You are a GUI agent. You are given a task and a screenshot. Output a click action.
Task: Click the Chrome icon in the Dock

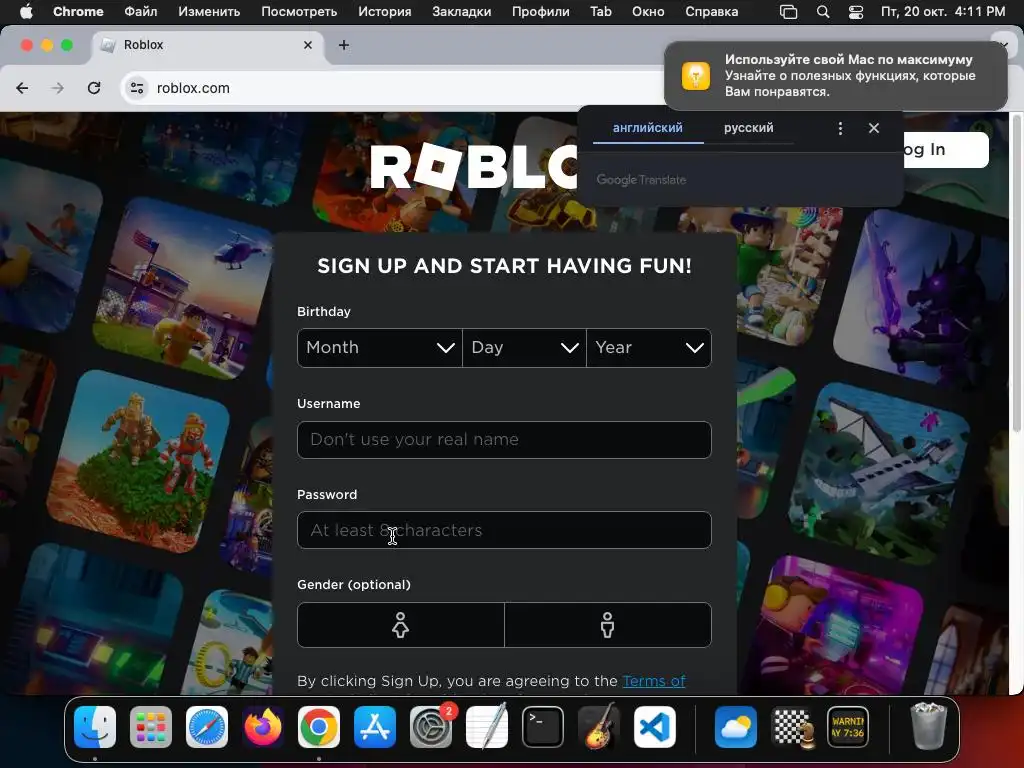click(319, 727)
